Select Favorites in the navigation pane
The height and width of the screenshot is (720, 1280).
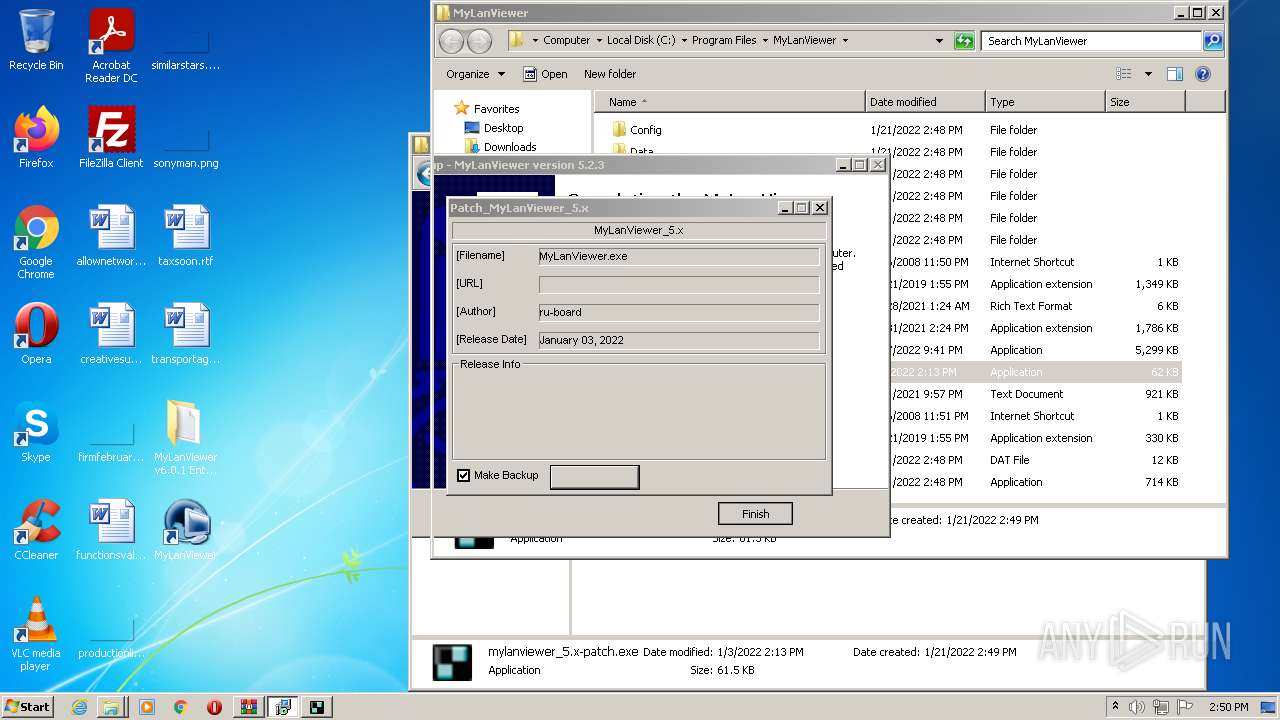coord(486,109)
